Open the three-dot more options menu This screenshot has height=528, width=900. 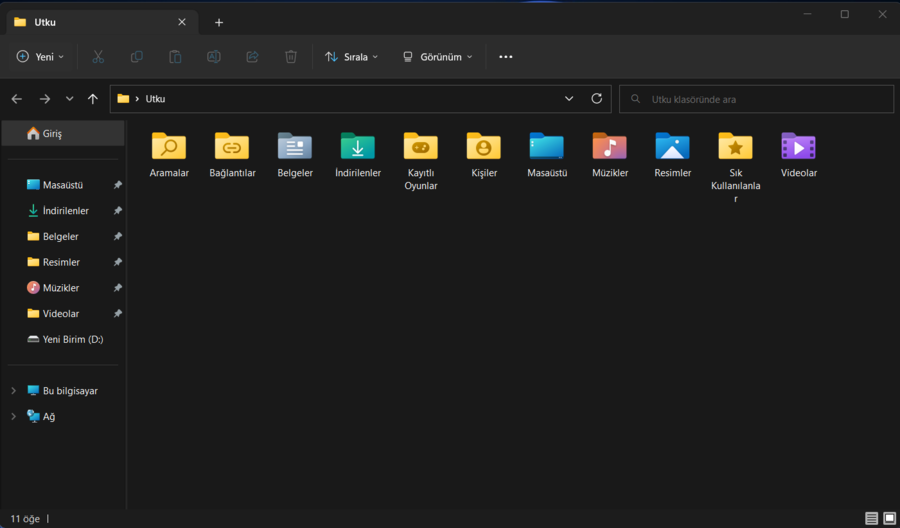click(x=506, y=57)
